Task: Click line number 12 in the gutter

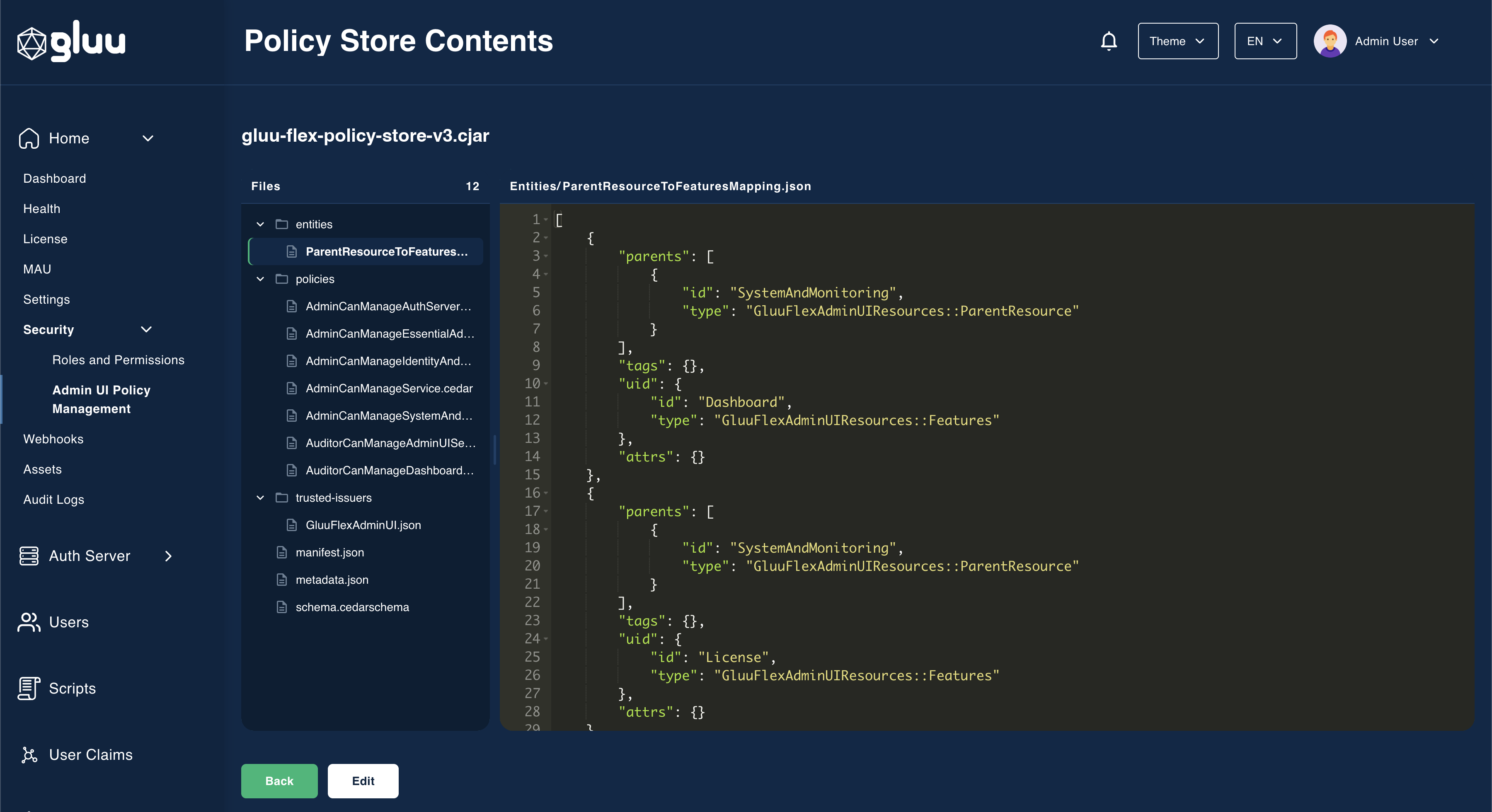Action: click(532, 420)
